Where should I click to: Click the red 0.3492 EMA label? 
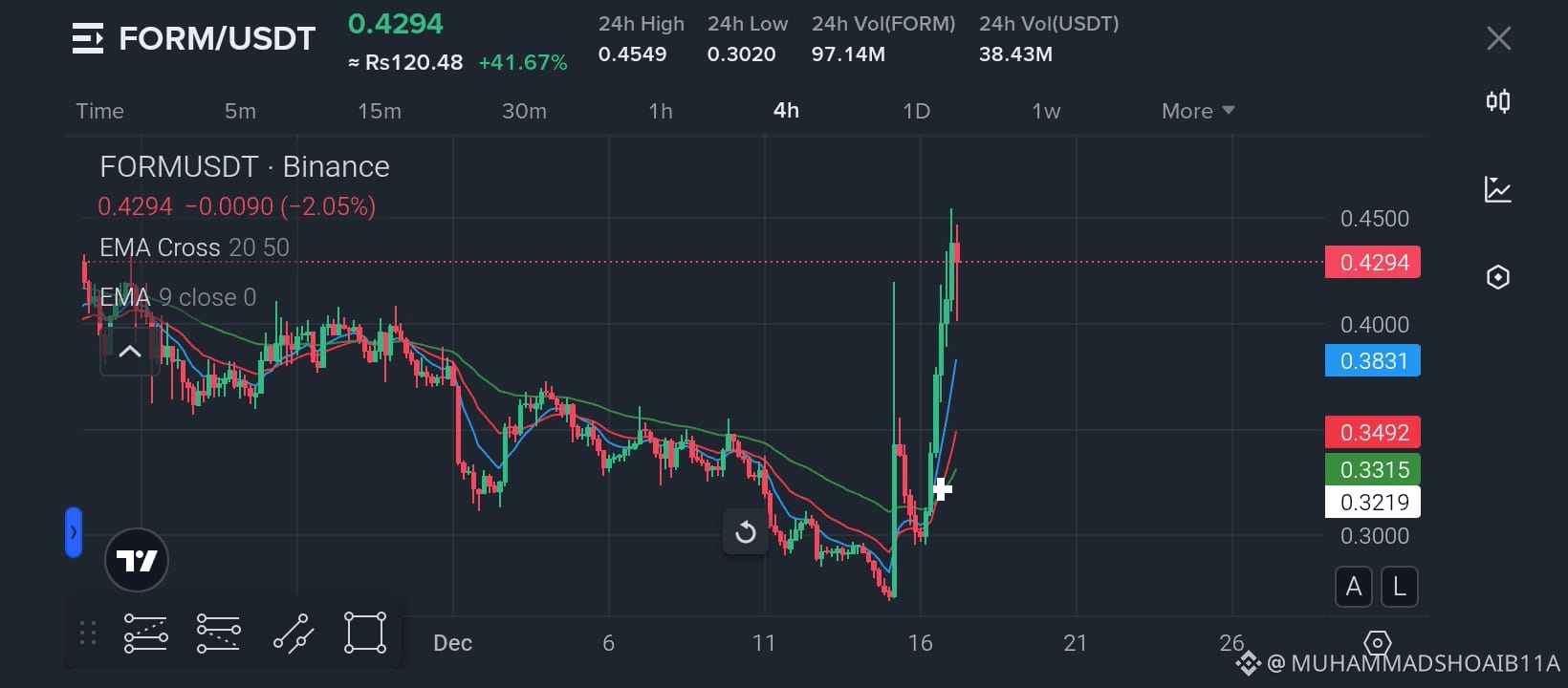1373,432
